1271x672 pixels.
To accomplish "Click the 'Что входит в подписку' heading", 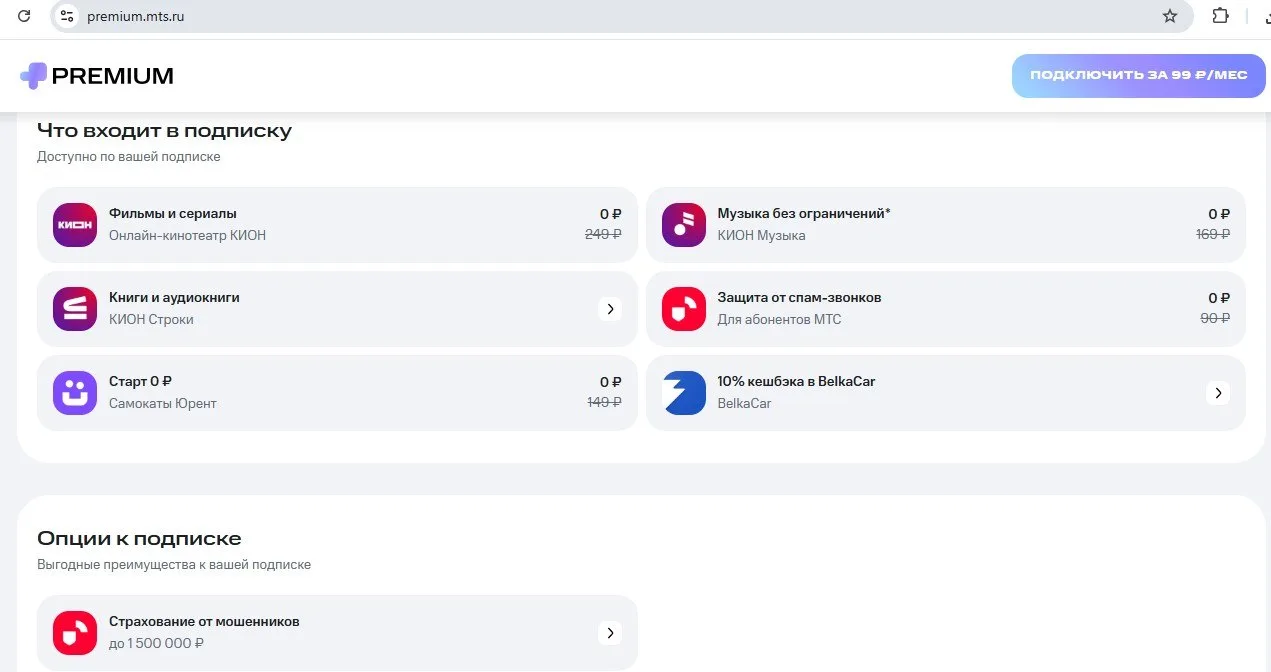I will (165, 131).
